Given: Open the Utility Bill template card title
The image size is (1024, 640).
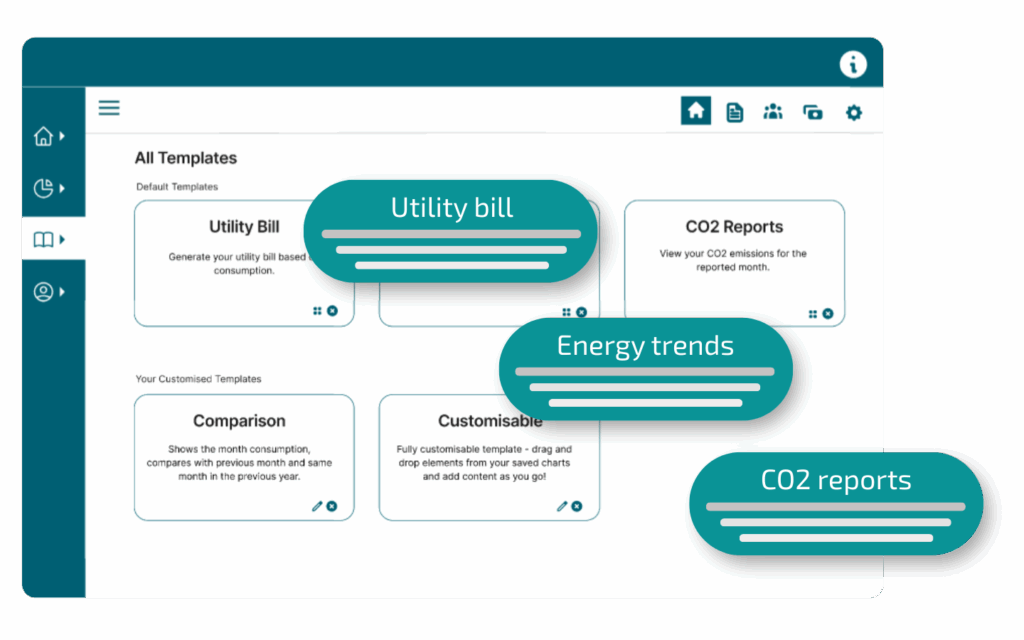Looking at the screenshot, I should pos(244,227).
